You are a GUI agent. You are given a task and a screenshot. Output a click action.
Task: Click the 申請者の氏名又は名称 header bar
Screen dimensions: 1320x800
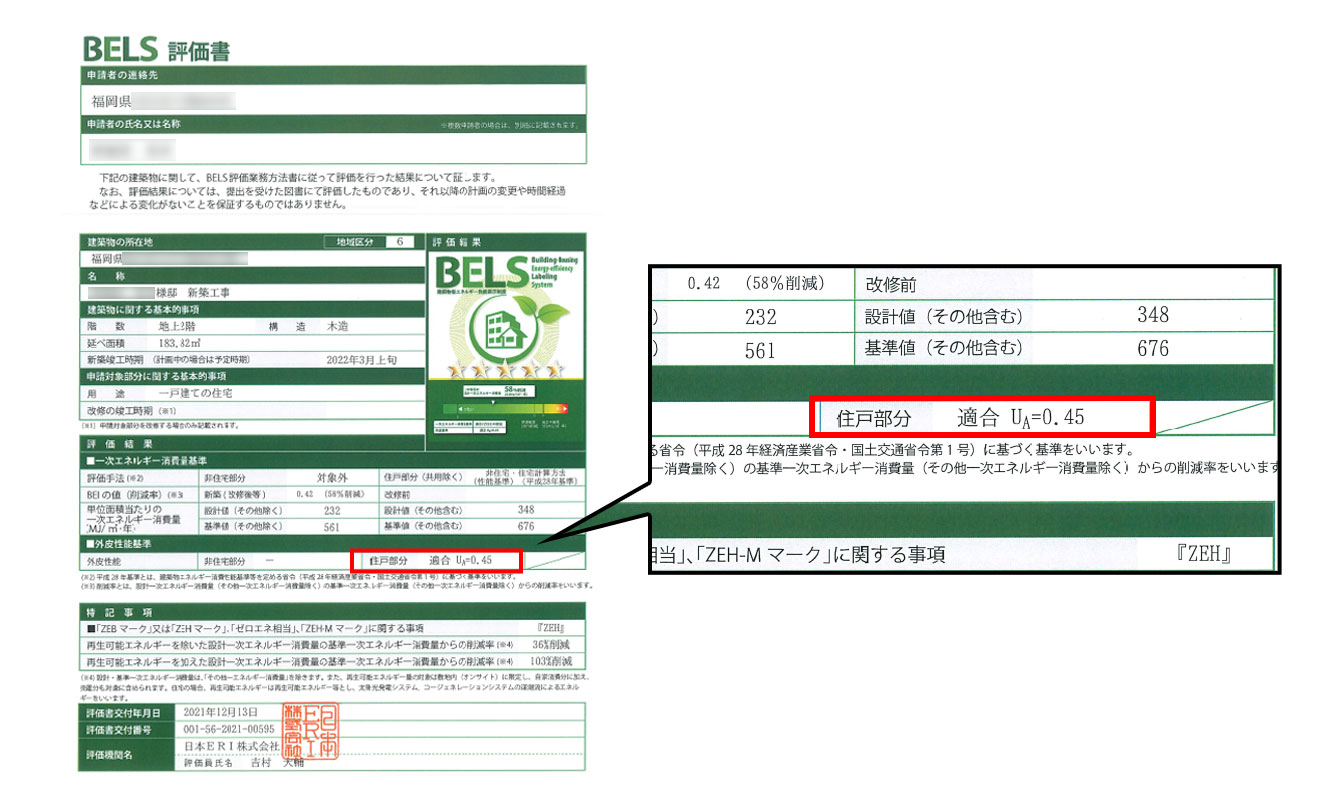point(333,124)
